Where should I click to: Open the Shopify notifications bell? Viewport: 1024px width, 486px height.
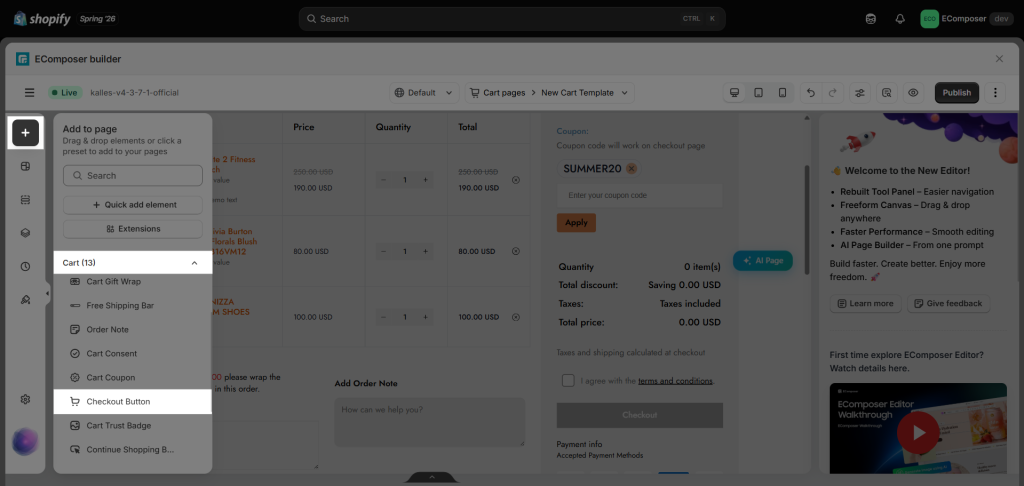pos(900,19)
